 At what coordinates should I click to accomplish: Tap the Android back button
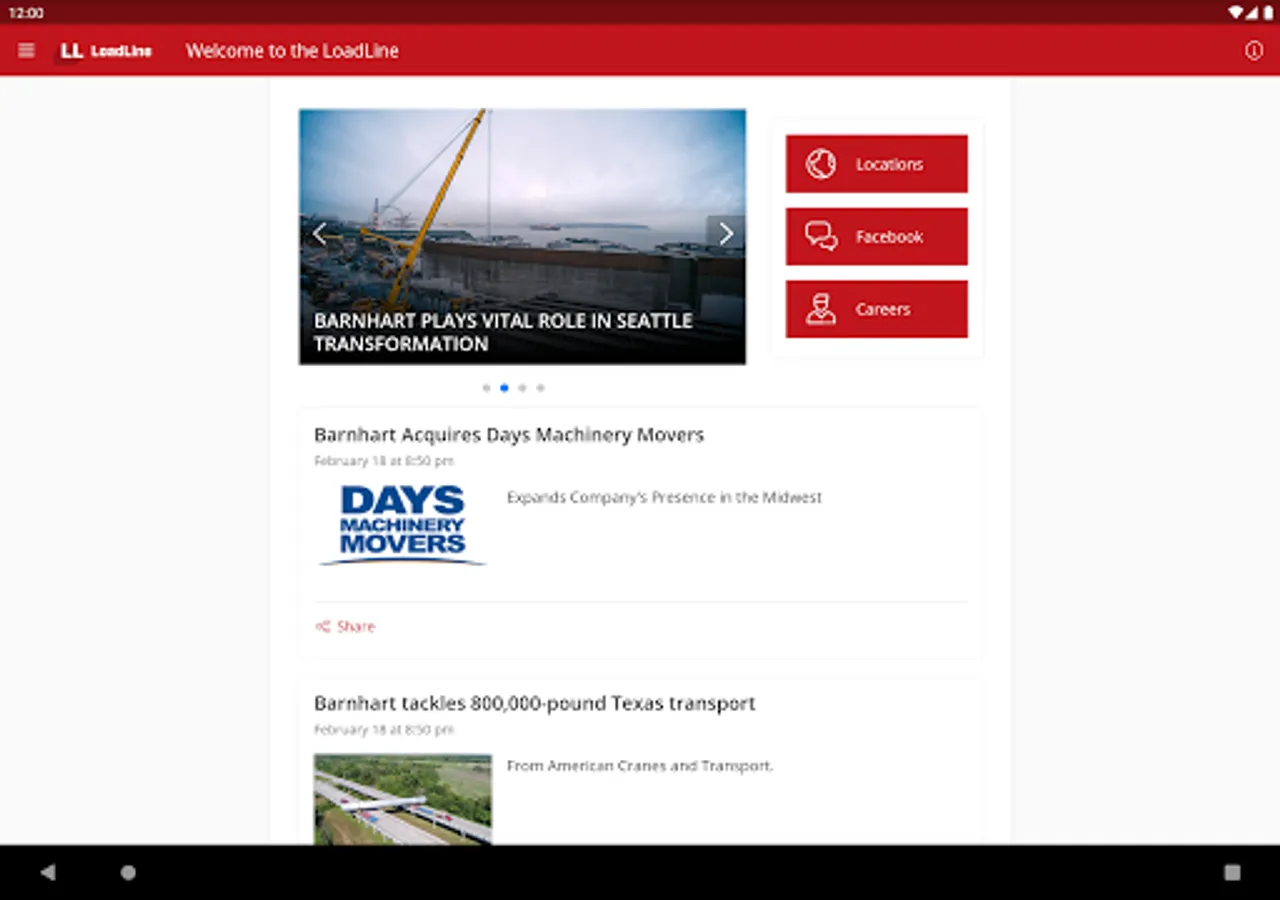click(x=48, y=872)
